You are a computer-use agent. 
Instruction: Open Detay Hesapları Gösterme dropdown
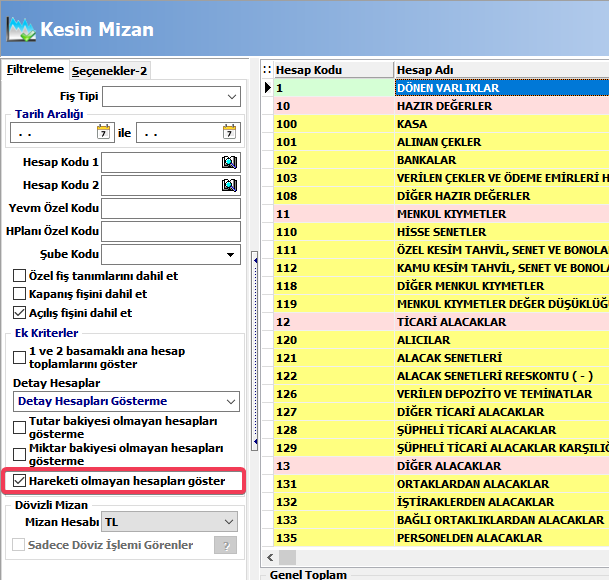(231, 401)
